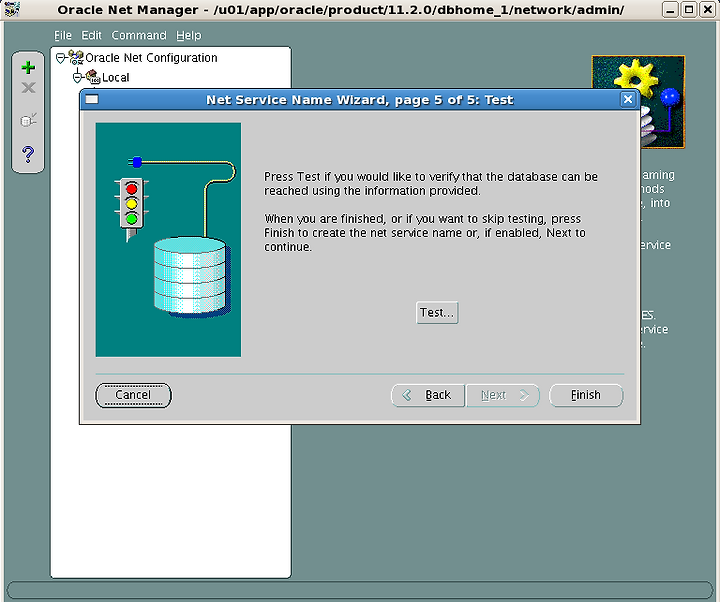Close the Net Service Name Wizard dialog
The height and width of the screenshot is (602, 720).
pyautogui.click(x=628, y=99)
